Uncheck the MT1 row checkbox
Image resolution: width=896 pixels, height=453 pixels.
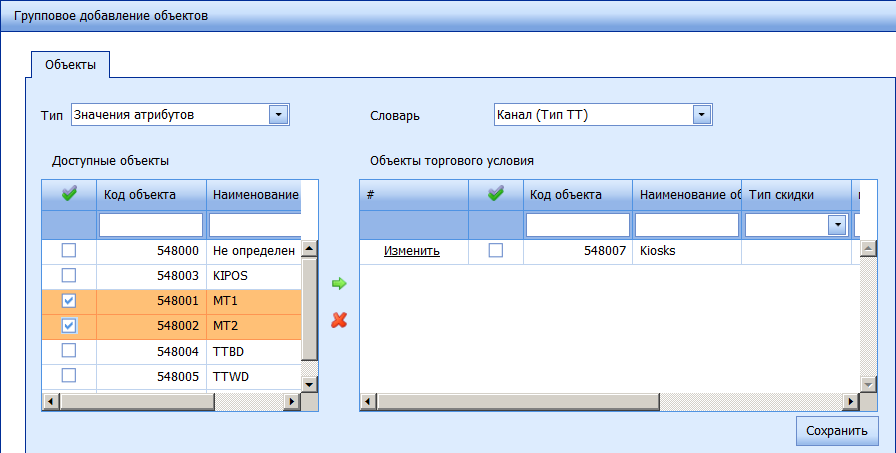click(69, 300)
